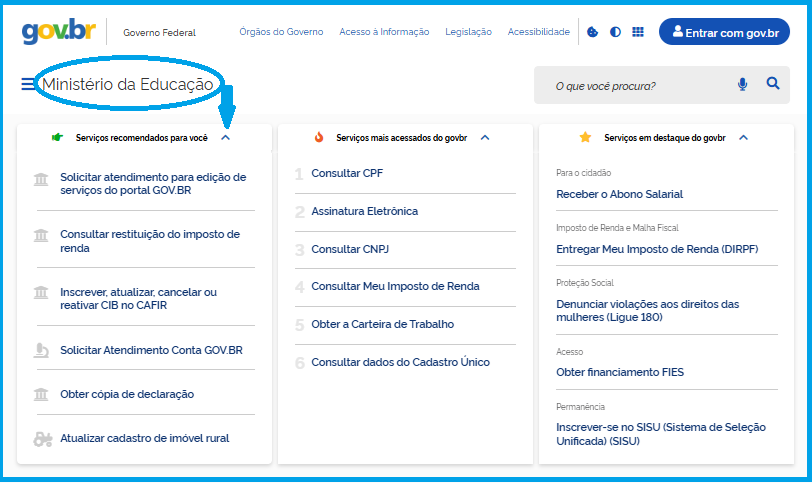Screen dimensions: 812x483
Task: Click building icon beside Consultar restituição do imposto
Action: 41,236
